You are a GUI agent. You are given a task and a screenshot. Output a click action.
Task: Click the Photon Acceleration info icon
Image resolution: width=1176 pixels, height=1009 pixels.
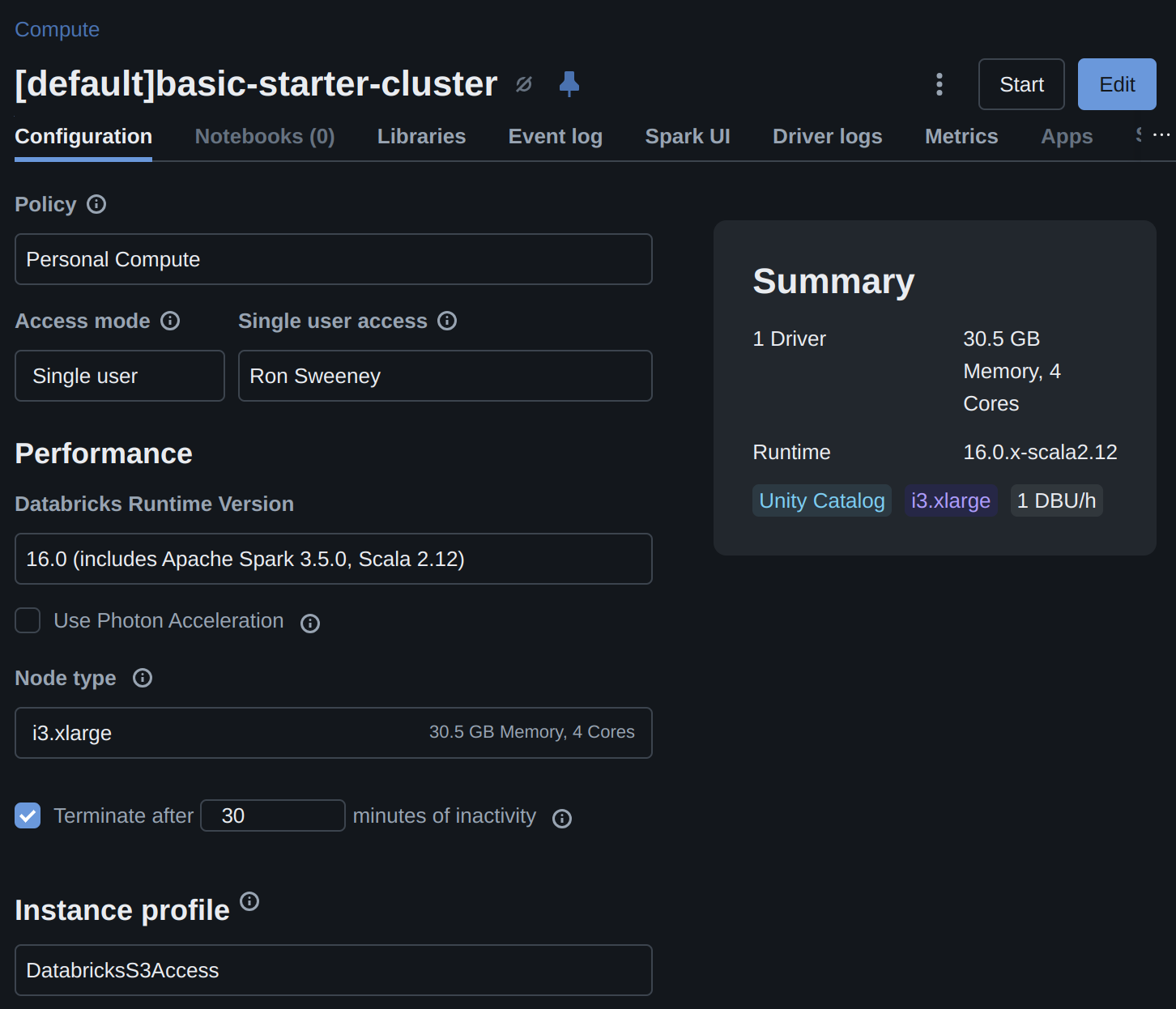[310, 623]
